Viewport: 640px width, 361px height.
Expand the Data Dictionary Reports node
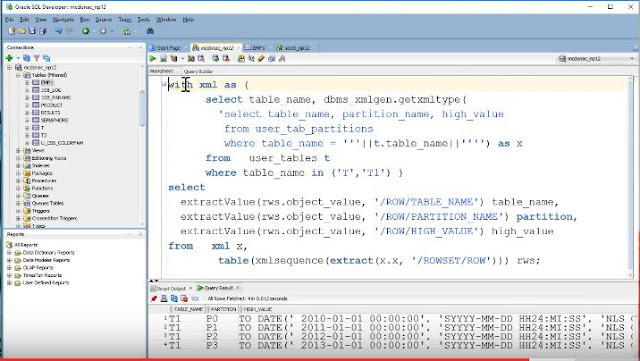click(9, 252)
